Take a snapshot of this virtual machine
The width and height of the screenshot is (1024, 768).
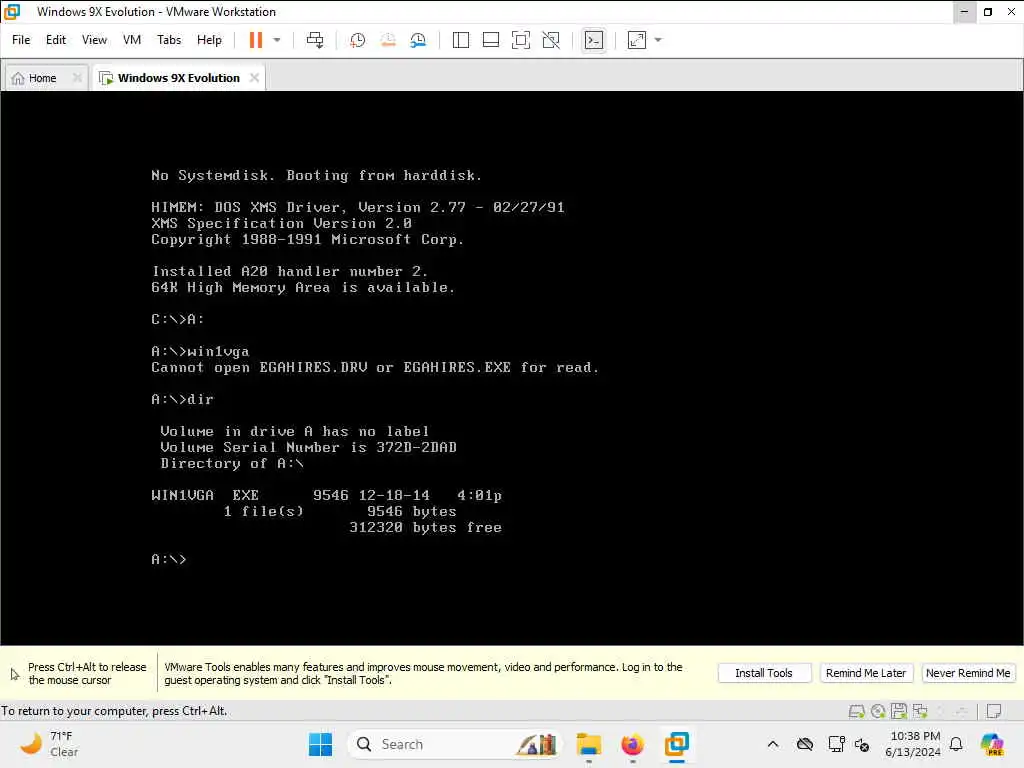[x=357, y=40]
